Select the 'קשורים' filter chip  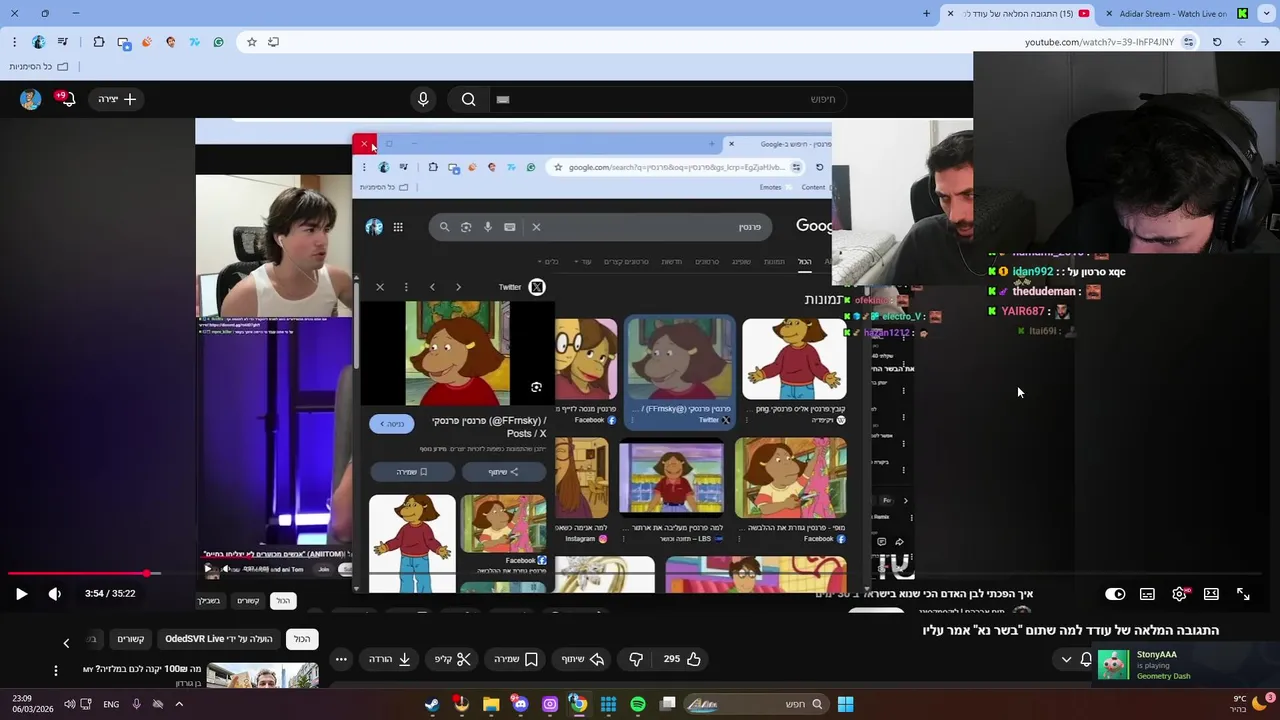point(131,639)
